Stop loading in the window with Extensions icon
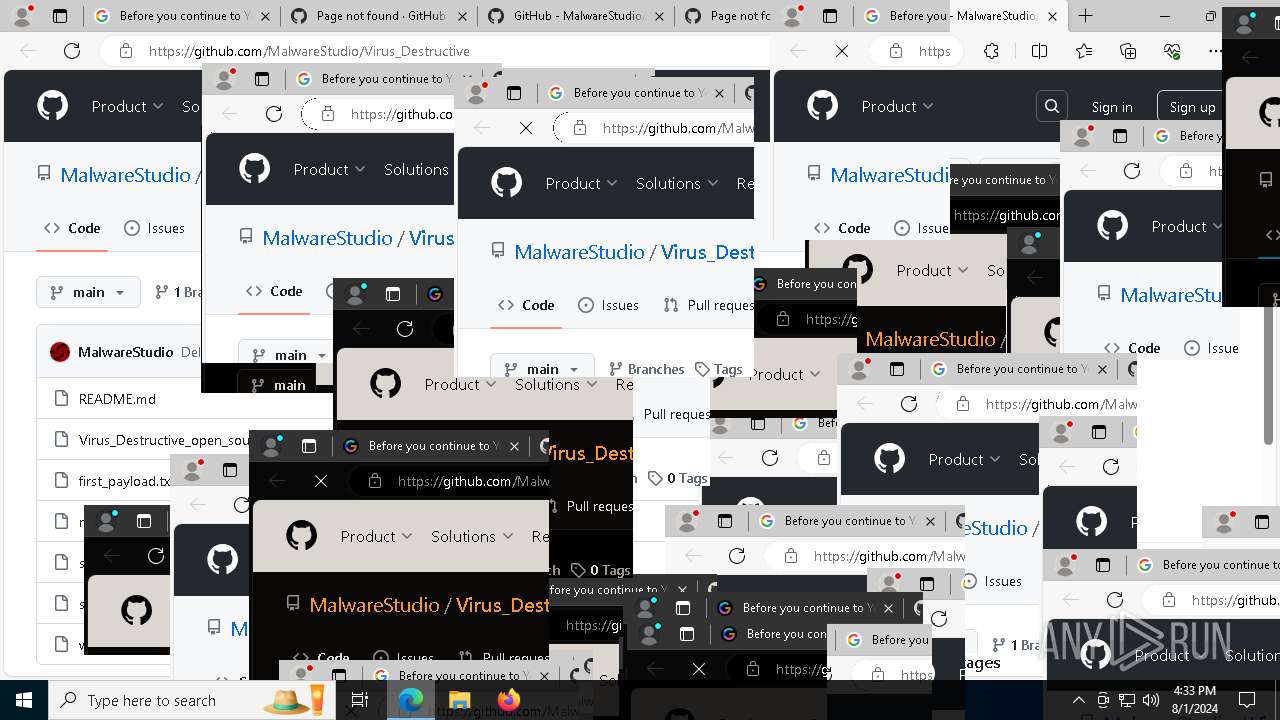1280x720 pixels. pos(842,51)
